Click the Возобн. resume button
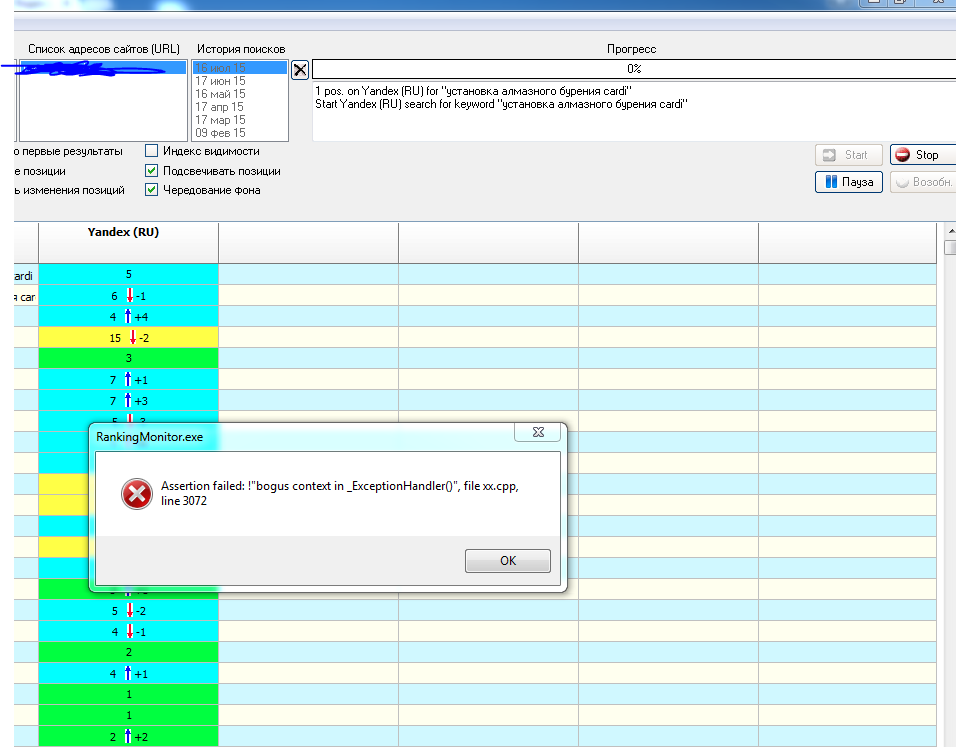Screen dimensions: 956x747 pos(922,182)
